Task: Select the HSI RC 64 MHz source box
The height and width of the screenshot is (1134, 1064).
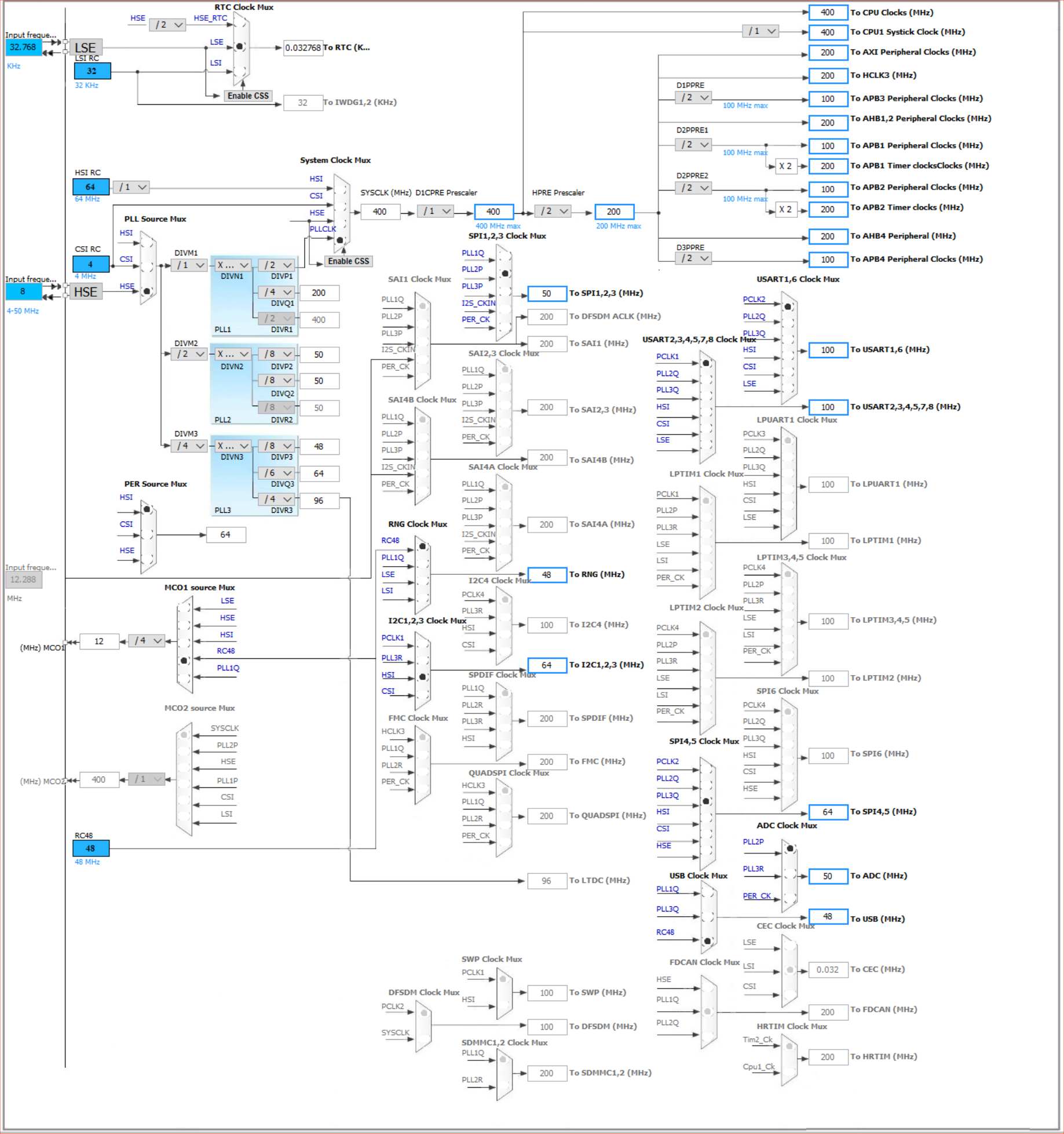Action: [90, 187]
